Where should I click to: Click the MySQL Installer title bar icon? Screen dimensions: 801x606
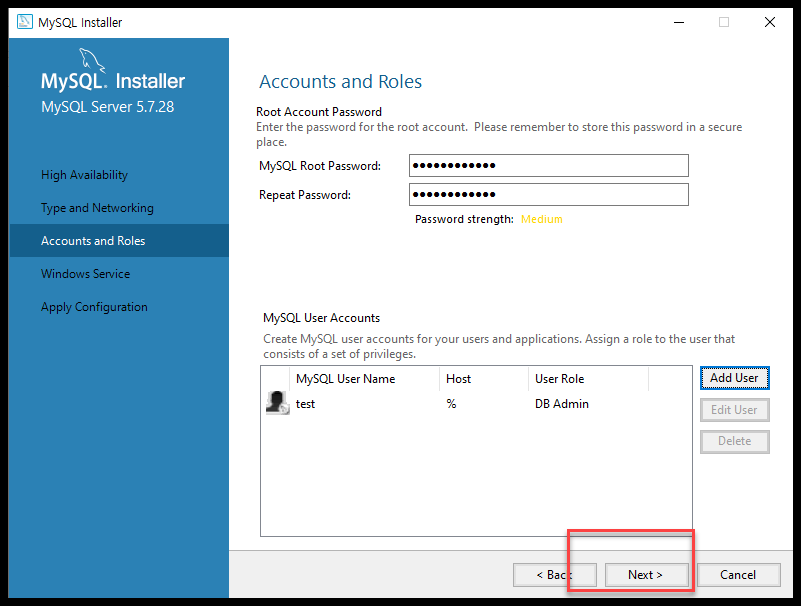click(x=25, y=22)
